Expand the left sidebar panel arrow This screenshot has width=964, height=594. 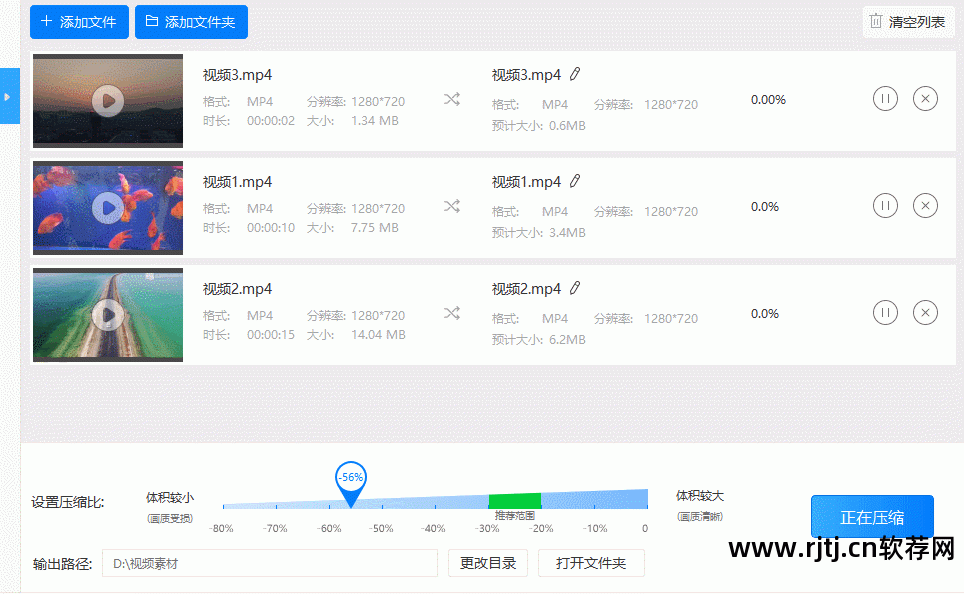coord(8,97)
